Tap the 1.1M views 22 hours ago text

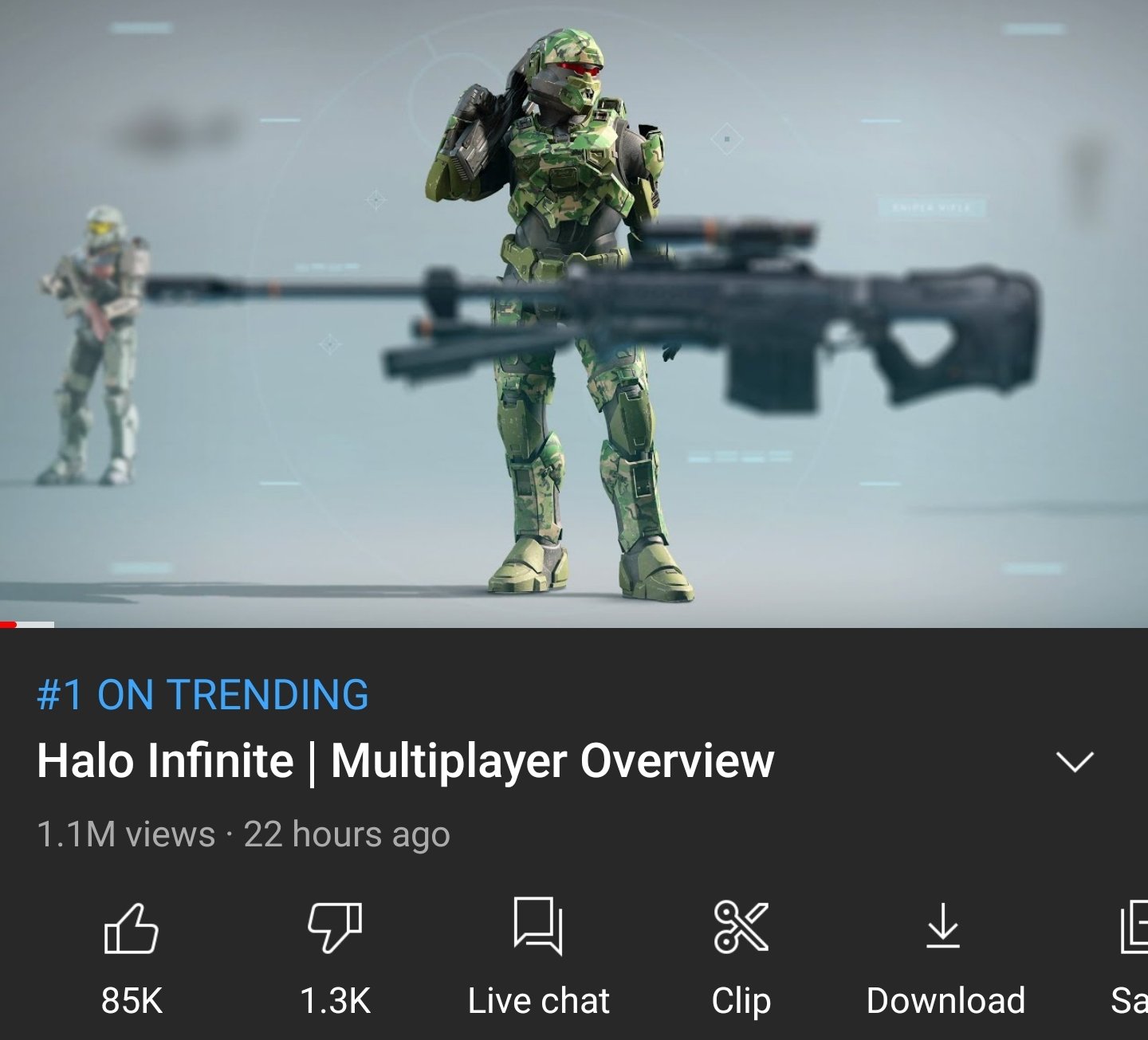[x=243, y=835]
